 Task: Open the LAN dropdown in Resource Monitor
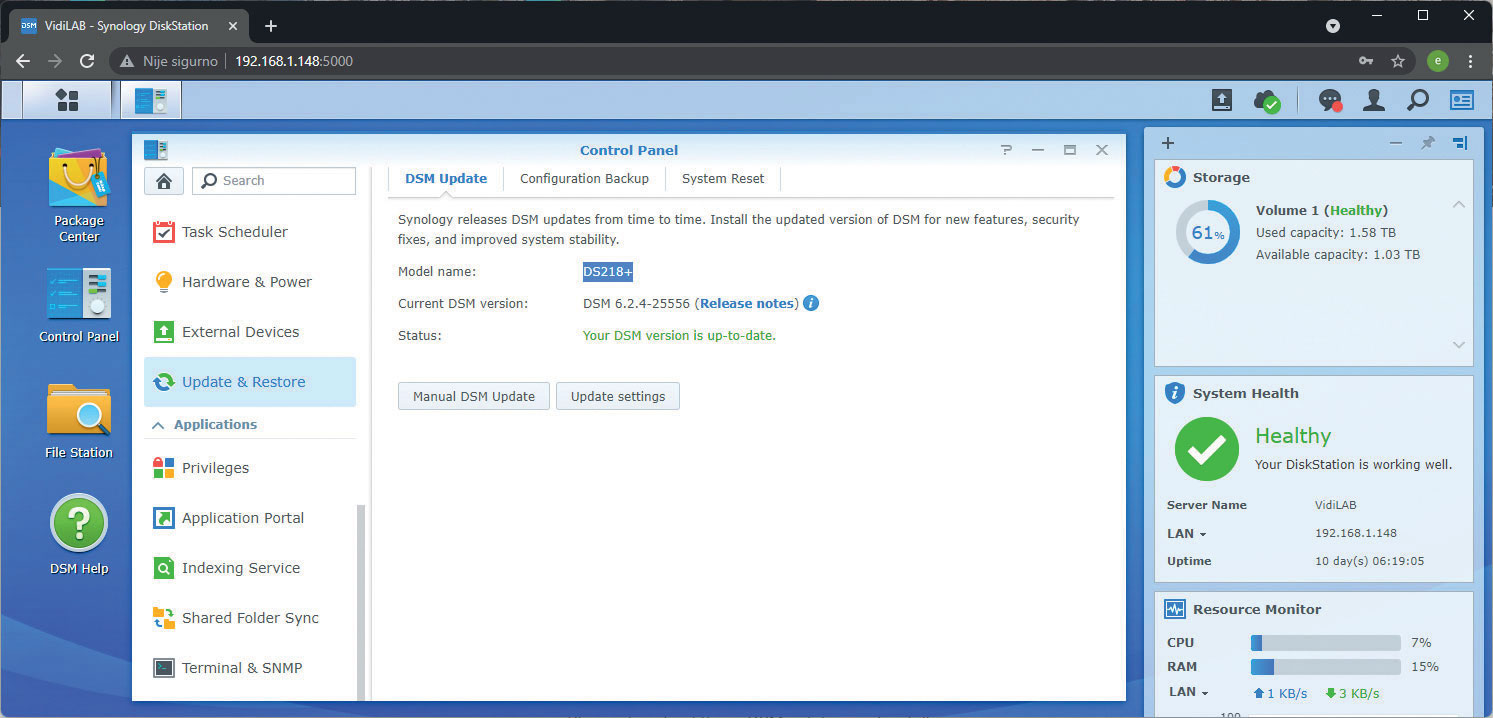point(1188,693)
